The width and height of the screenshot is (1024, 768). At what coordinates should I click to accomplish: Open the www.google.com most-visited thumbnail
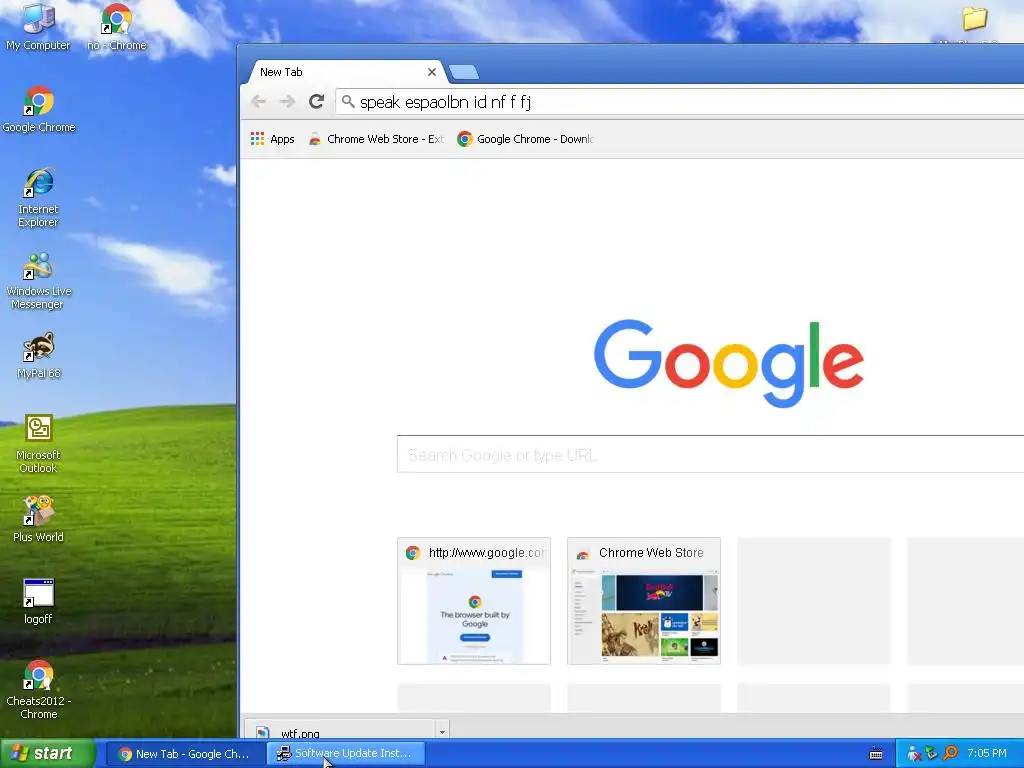pyautogui.click(x=474, y=601)
